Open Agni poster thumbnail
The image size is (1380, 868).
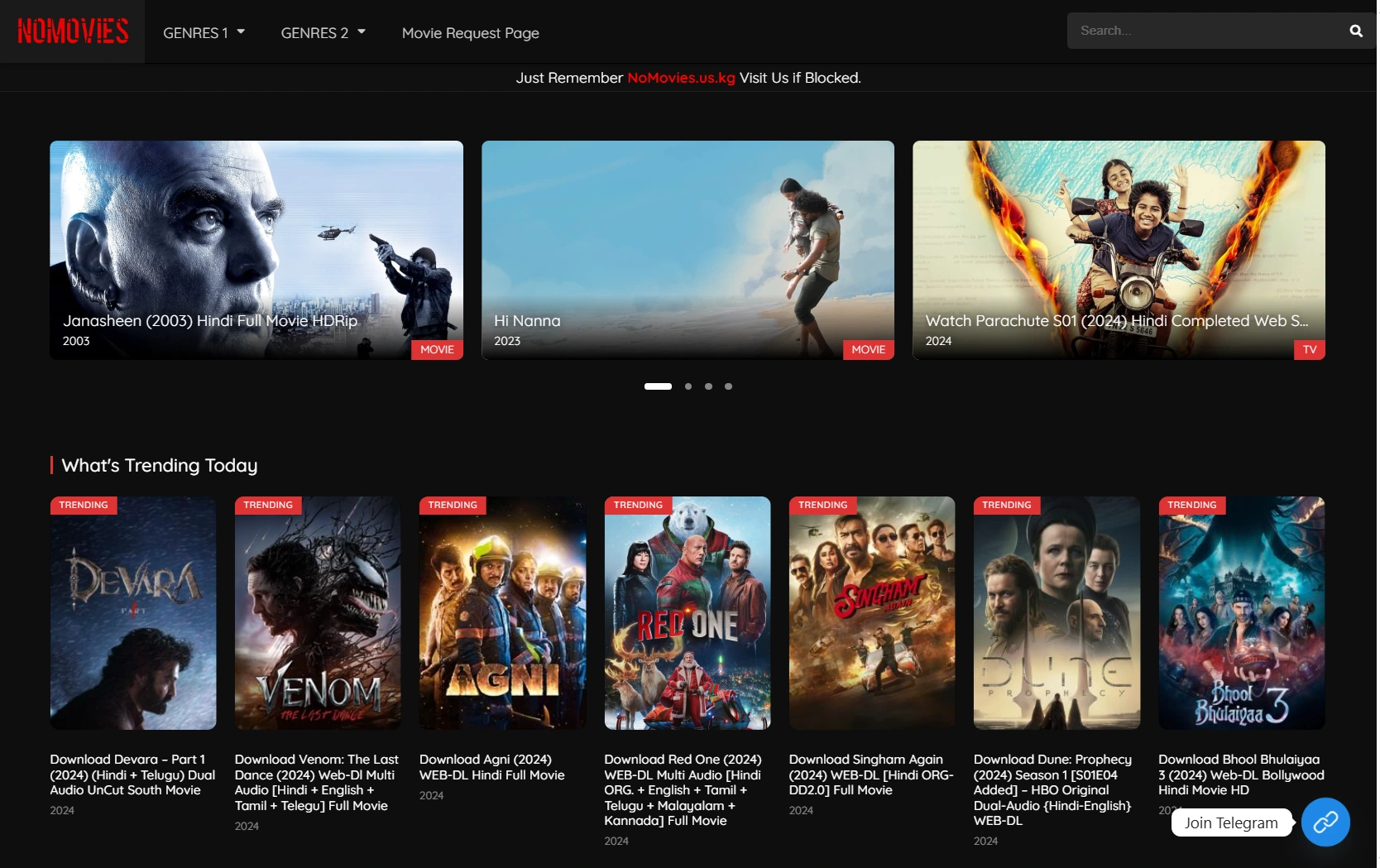pyautogui.click(x=503, y=613)
